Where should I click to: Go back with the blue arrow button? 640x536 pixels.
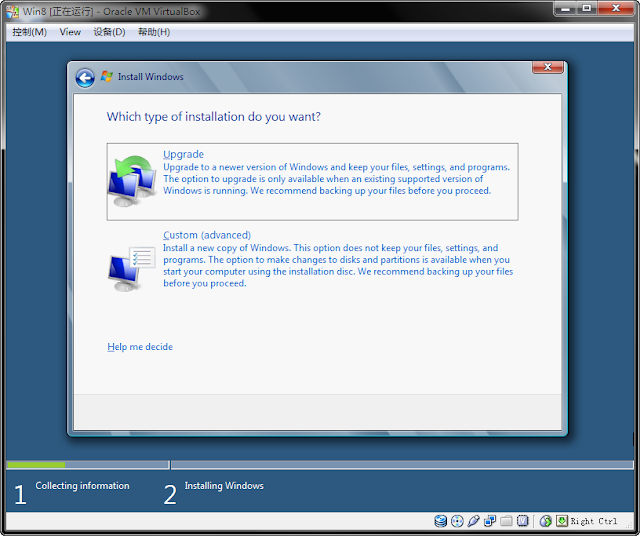85,78
